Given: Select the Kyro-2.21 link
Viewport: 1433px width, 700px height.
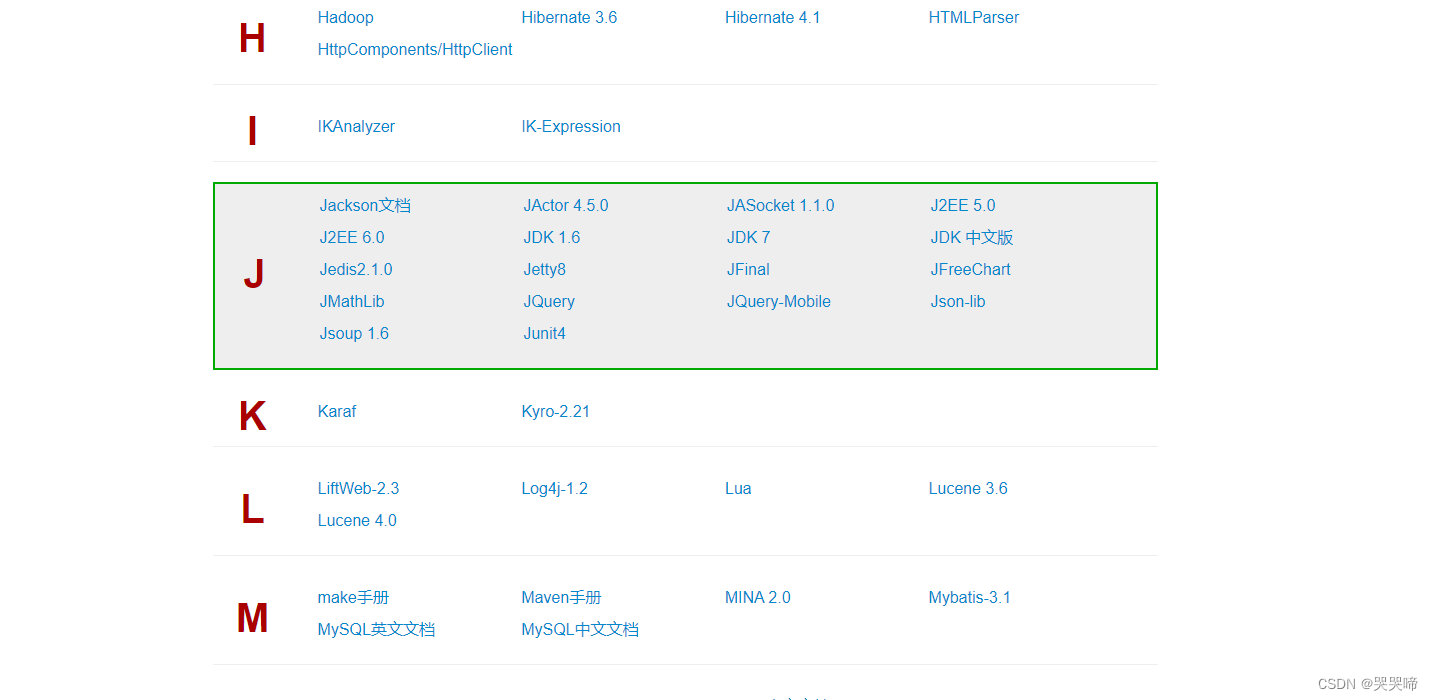Looking at the screenshot, I should coord(555,411).
